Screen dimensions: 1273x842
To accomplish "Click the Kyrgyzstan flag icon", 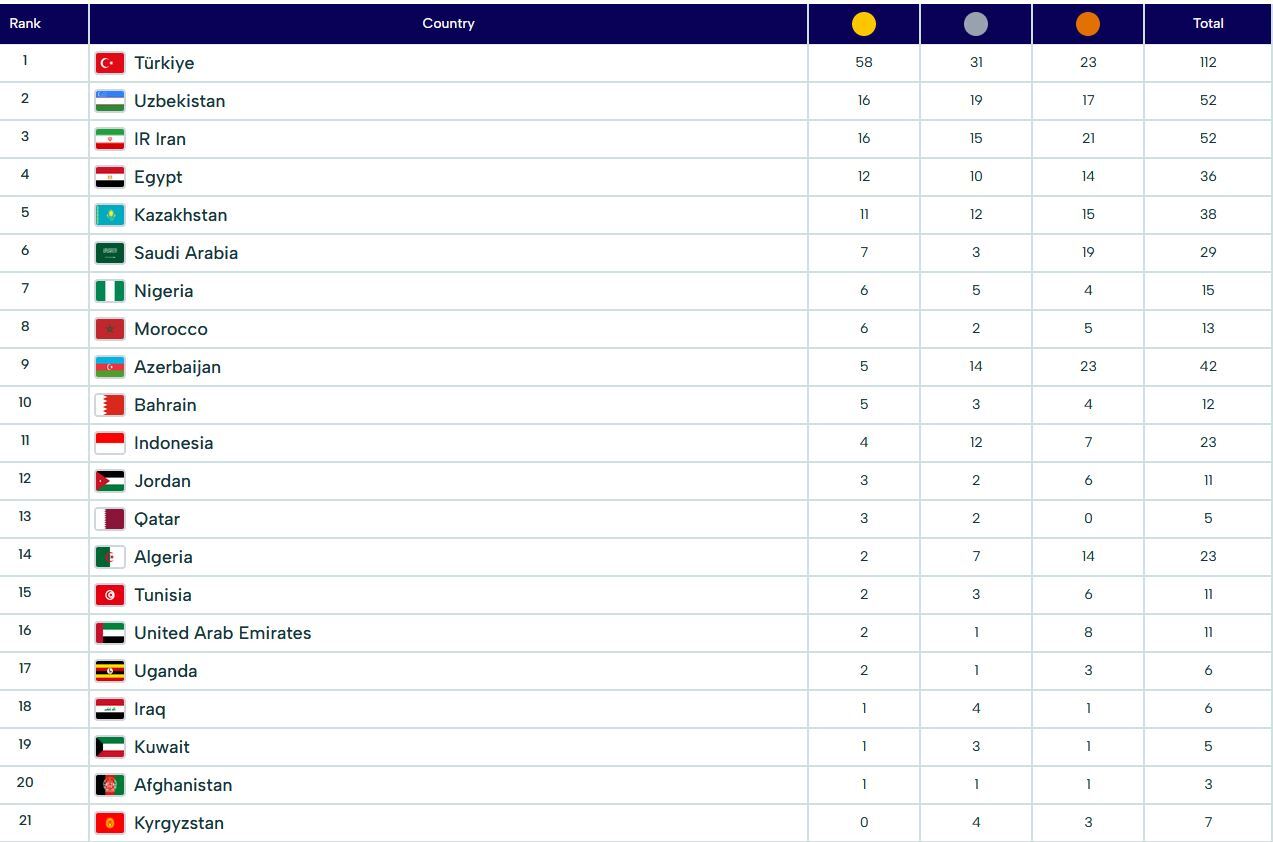I will pyautogui.click(x=110, y=823).
